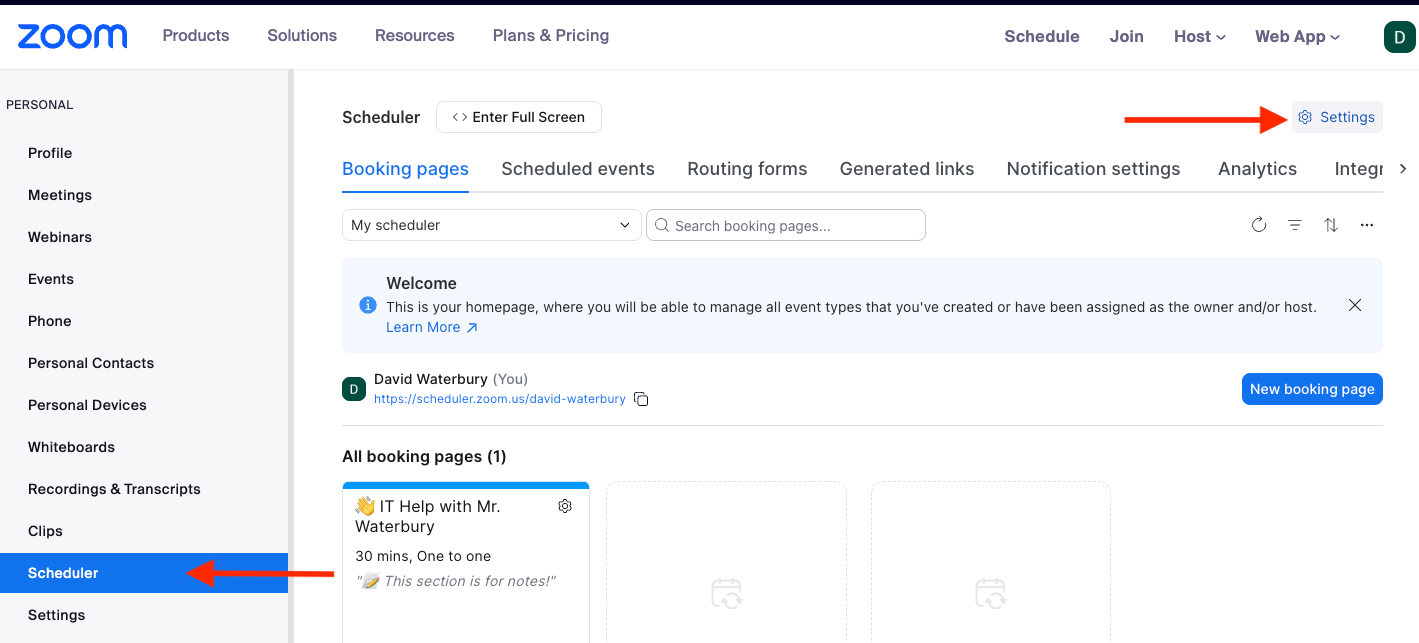Click the Enter Full Screen button
Screen dimensions: 1419x643
(519, 117)
